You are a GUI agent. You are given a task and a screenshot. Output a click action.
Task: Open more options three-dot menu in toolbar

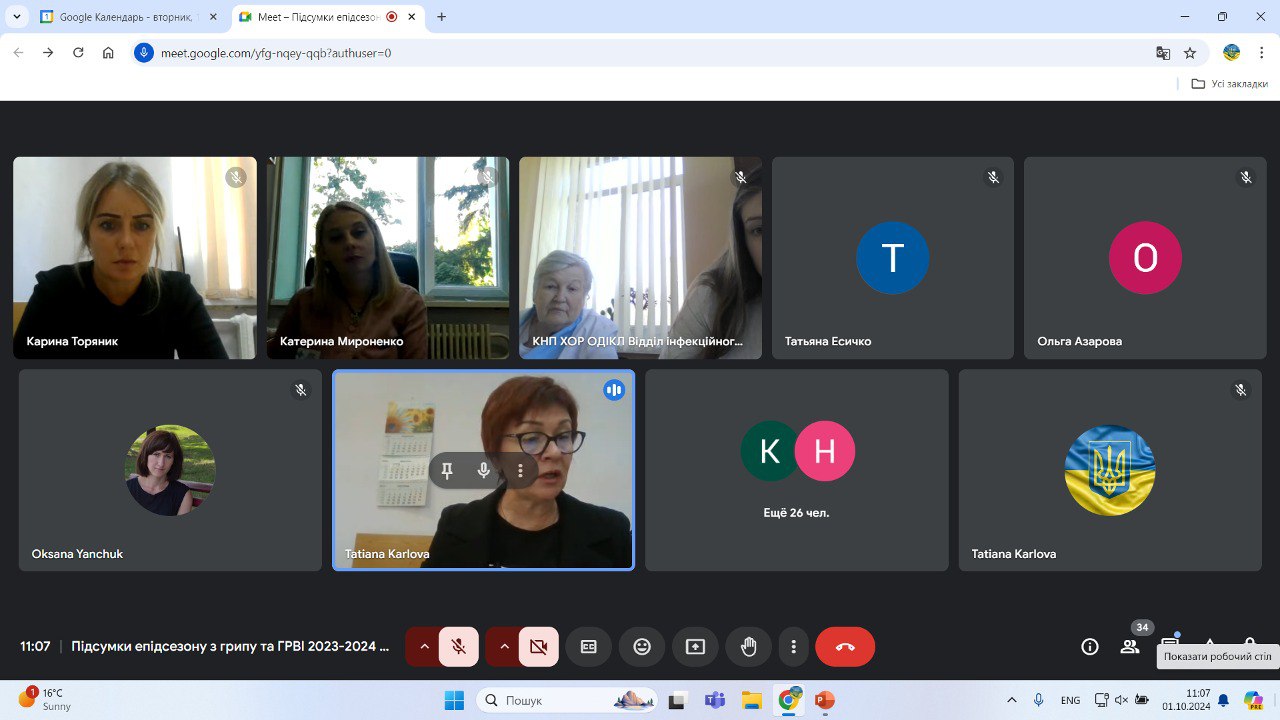793,647
